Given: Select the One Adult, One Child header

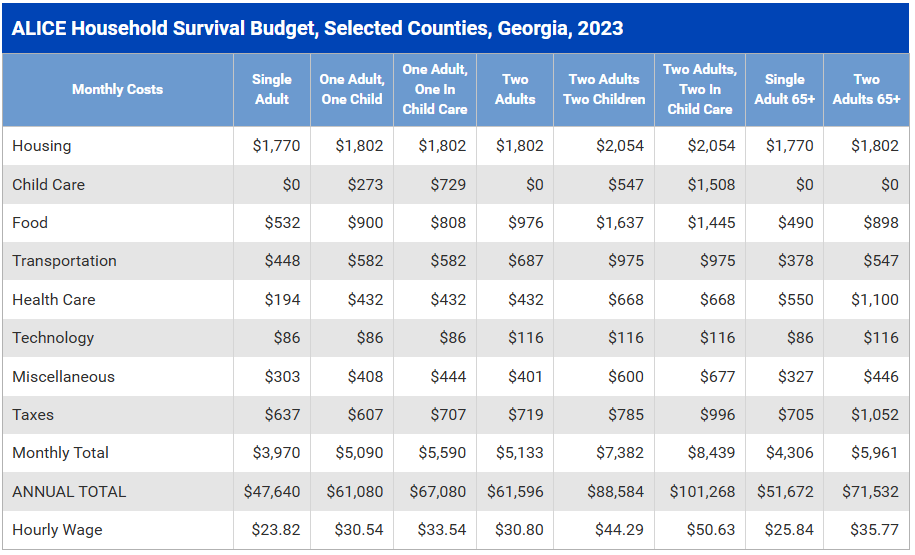Looking at the screenshot, I should [x=352, y=89].
